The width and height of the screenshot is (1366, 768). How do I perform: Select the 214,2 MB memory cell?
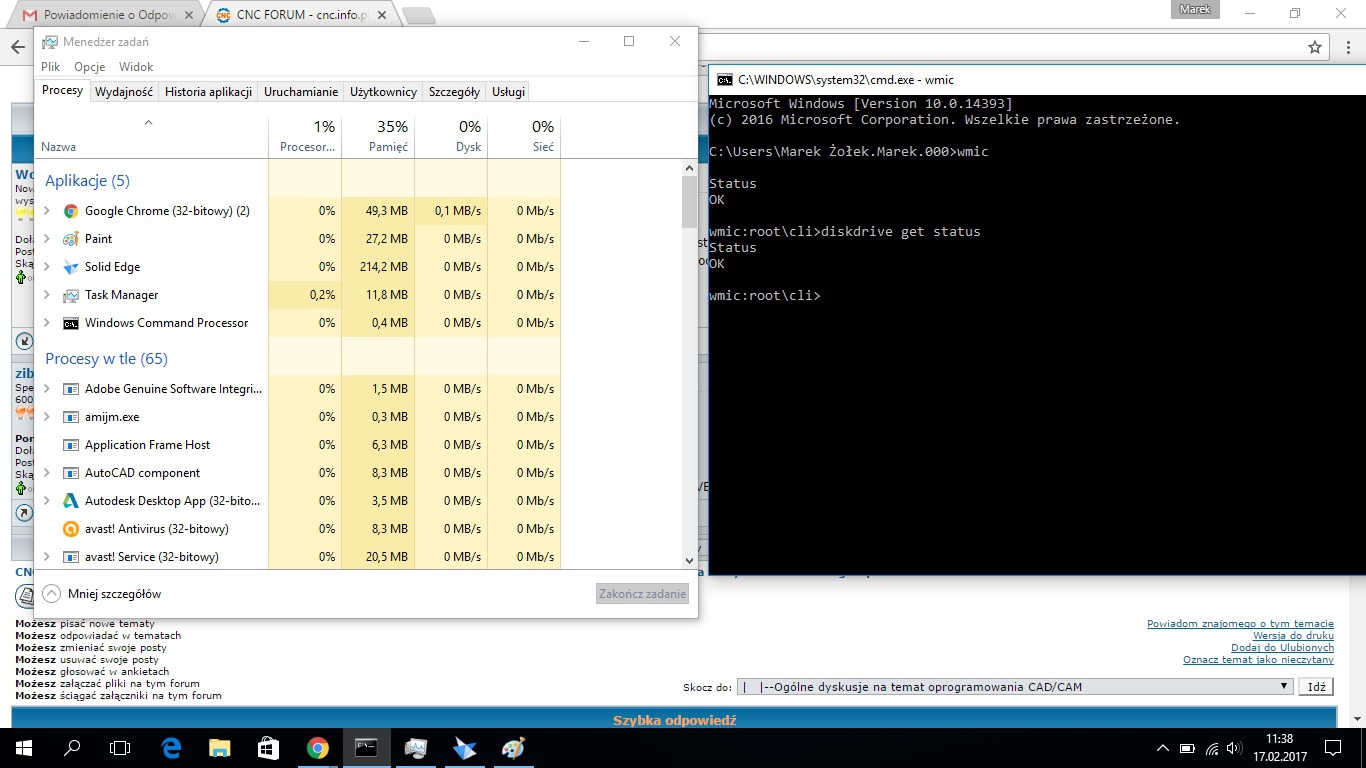[x=378, y=267]
